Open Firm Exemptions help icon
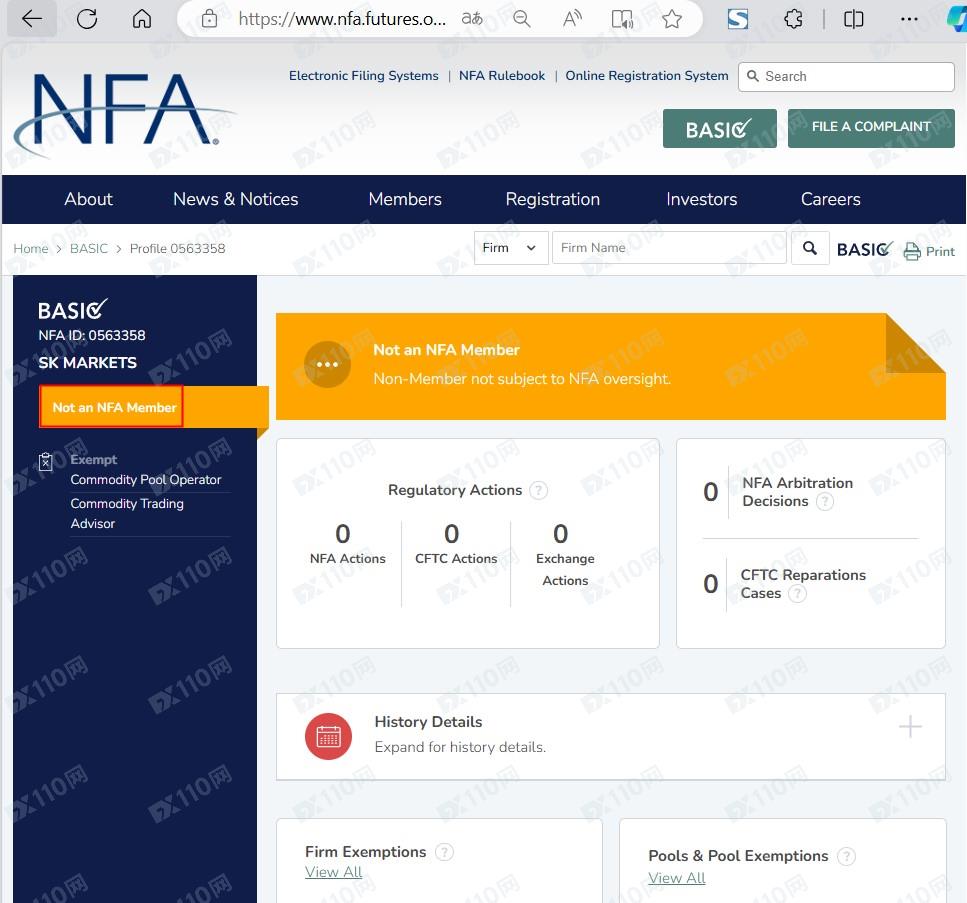 pyautogui.click(x=444, y=852)
